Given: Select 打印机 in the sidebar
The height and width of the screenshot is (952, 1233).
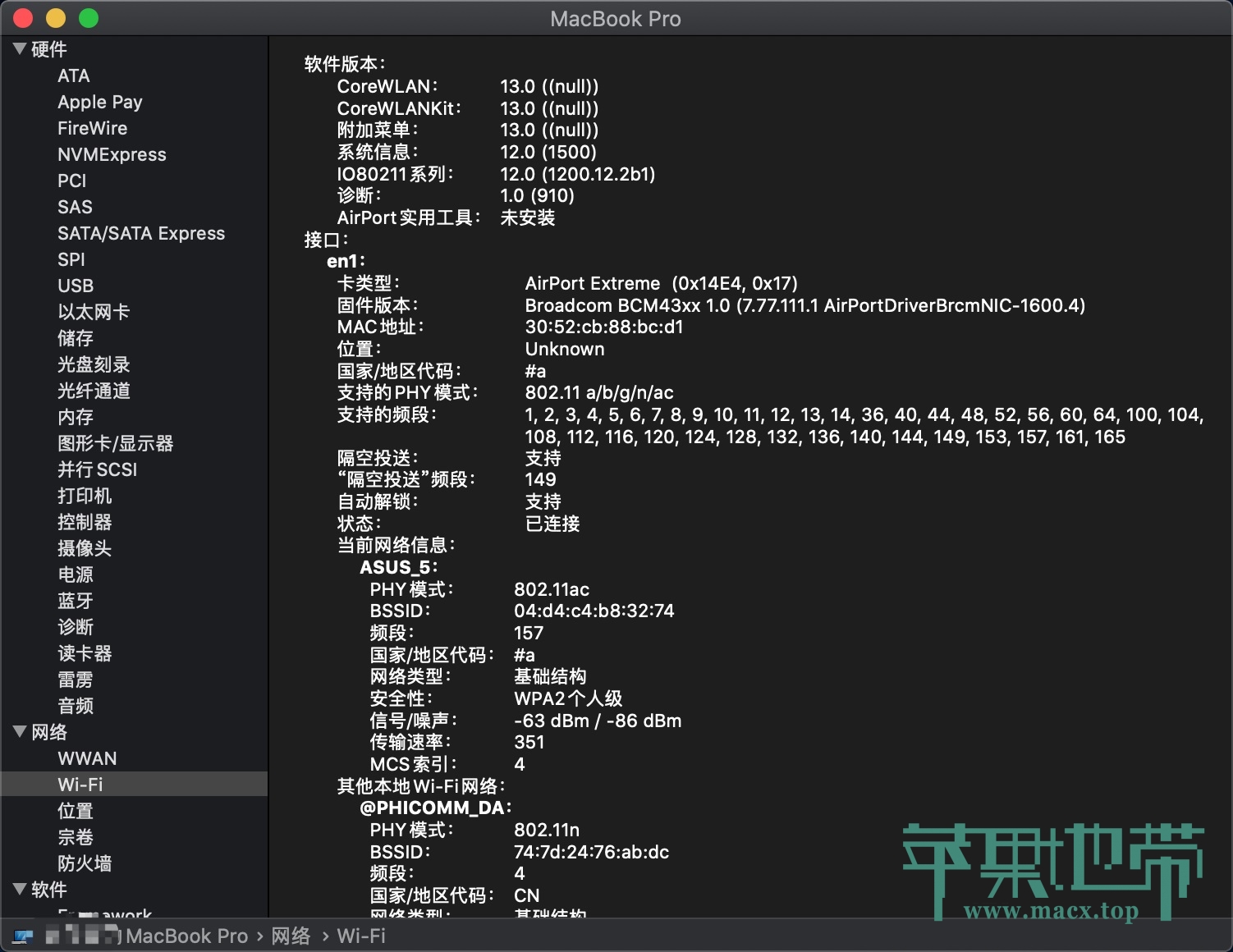Looking at the screenshot, I should [x=85, y=496].
